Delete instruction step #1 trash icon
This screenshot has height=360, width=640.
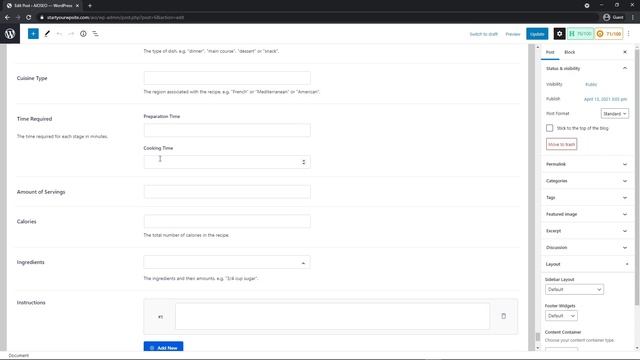[x=503, y=316]
